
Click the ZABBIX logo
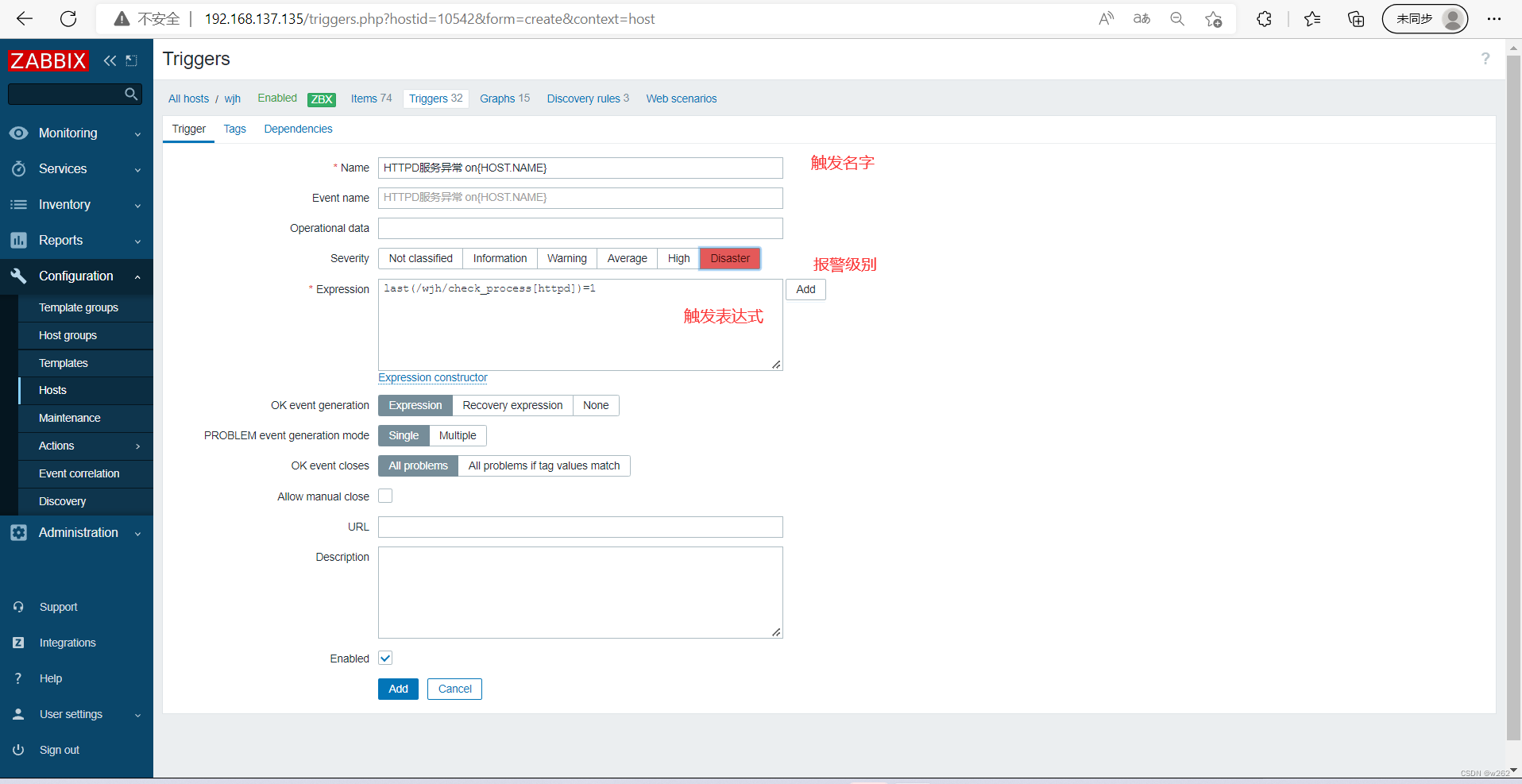48,60
